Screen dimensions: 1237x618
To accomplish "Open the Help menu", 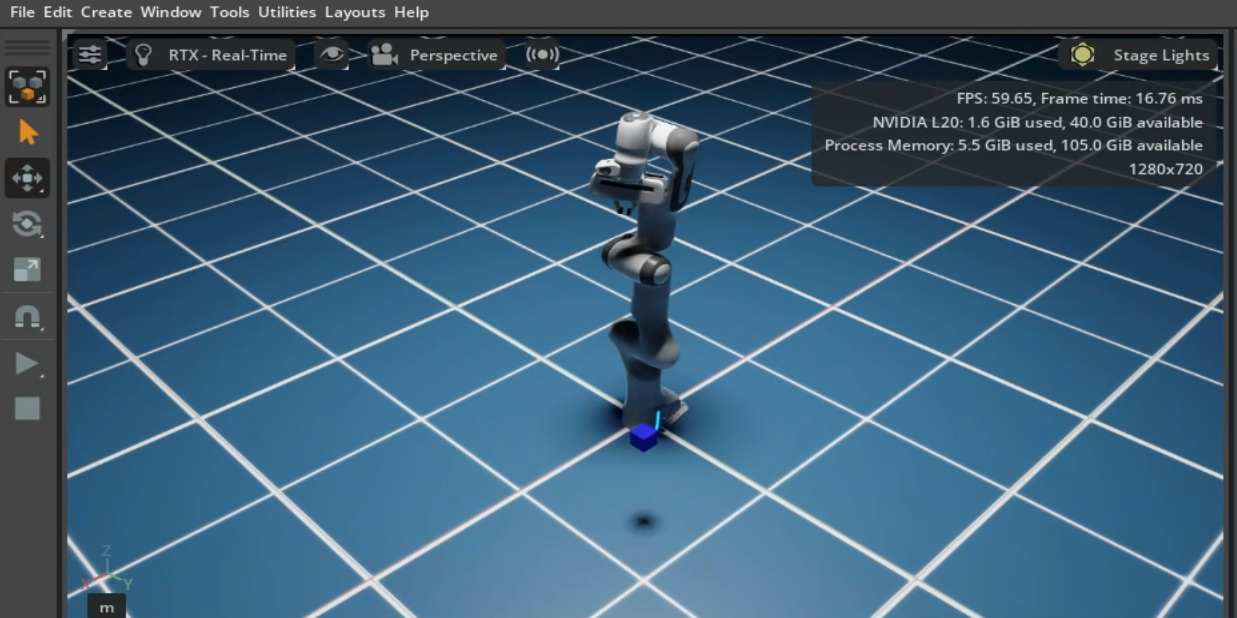I will coord(411,12).
